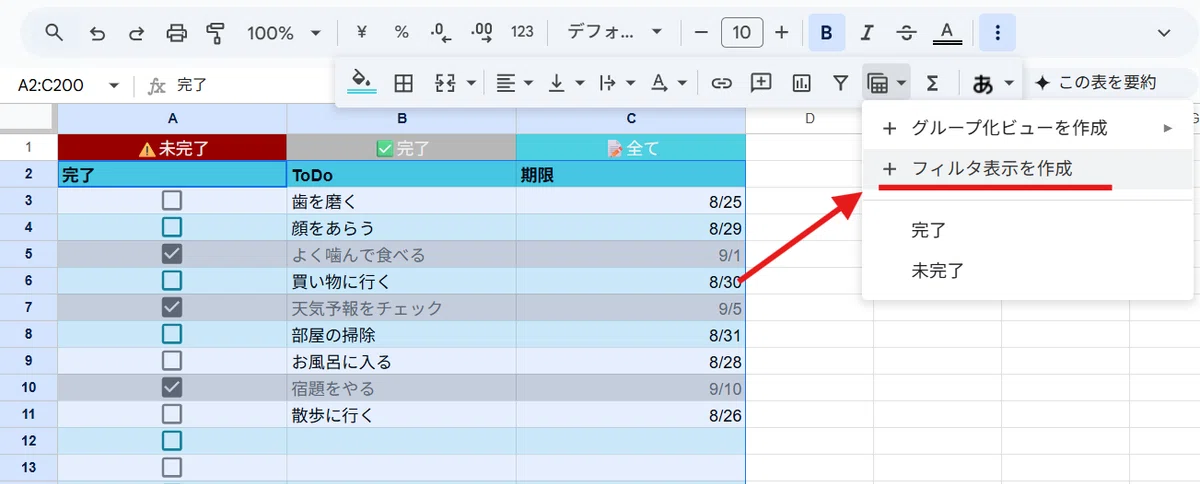Viewport: 1200px width, 484px height.
Task: Select column B header
Action: (x=401, y=118)
